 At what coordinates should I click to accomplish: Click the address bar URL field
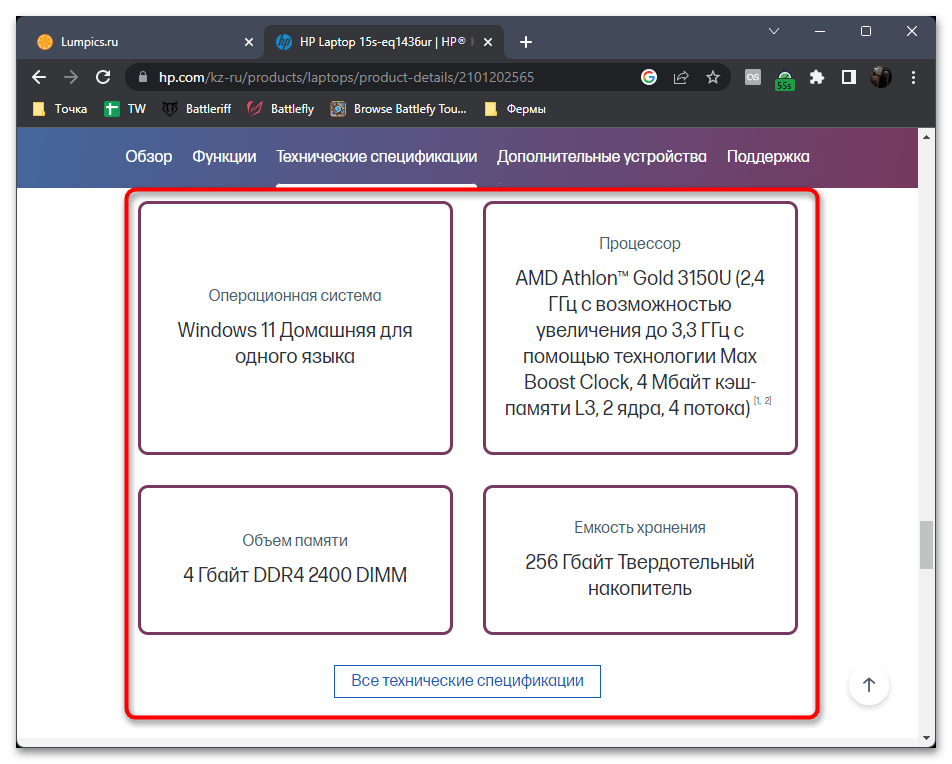pos(380,77)
